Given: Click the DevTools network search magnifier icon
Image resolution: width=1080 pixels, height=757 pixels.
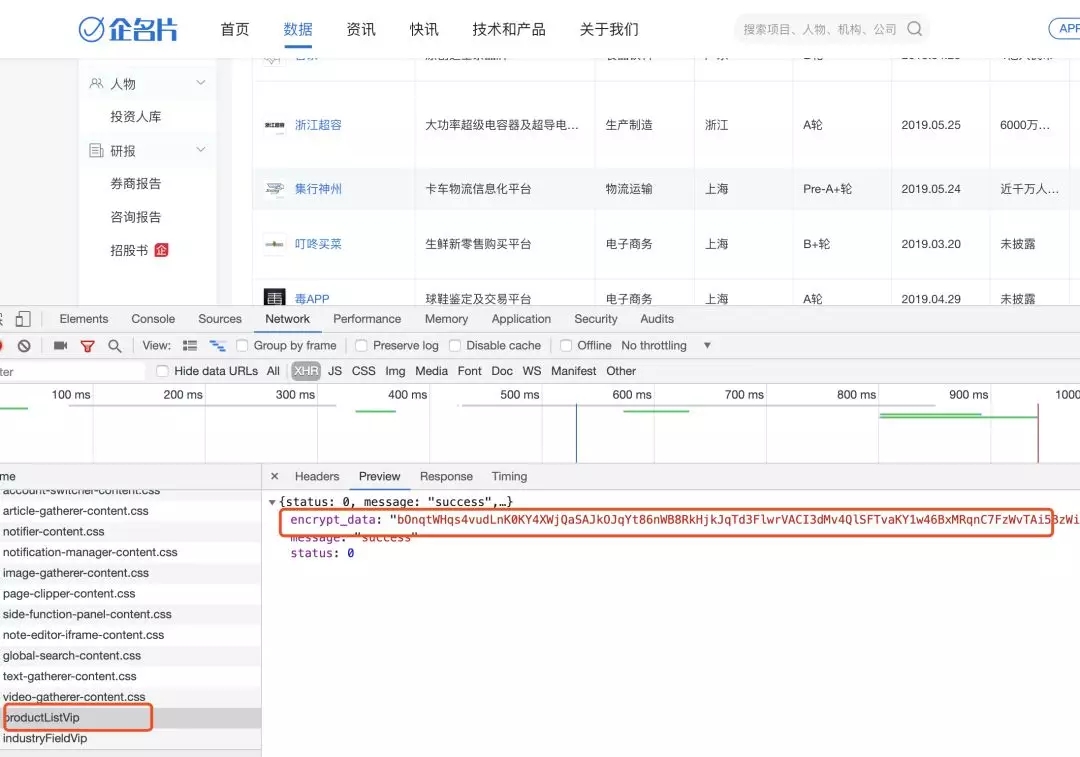Looking at the screenshot, I should [114, 346].
